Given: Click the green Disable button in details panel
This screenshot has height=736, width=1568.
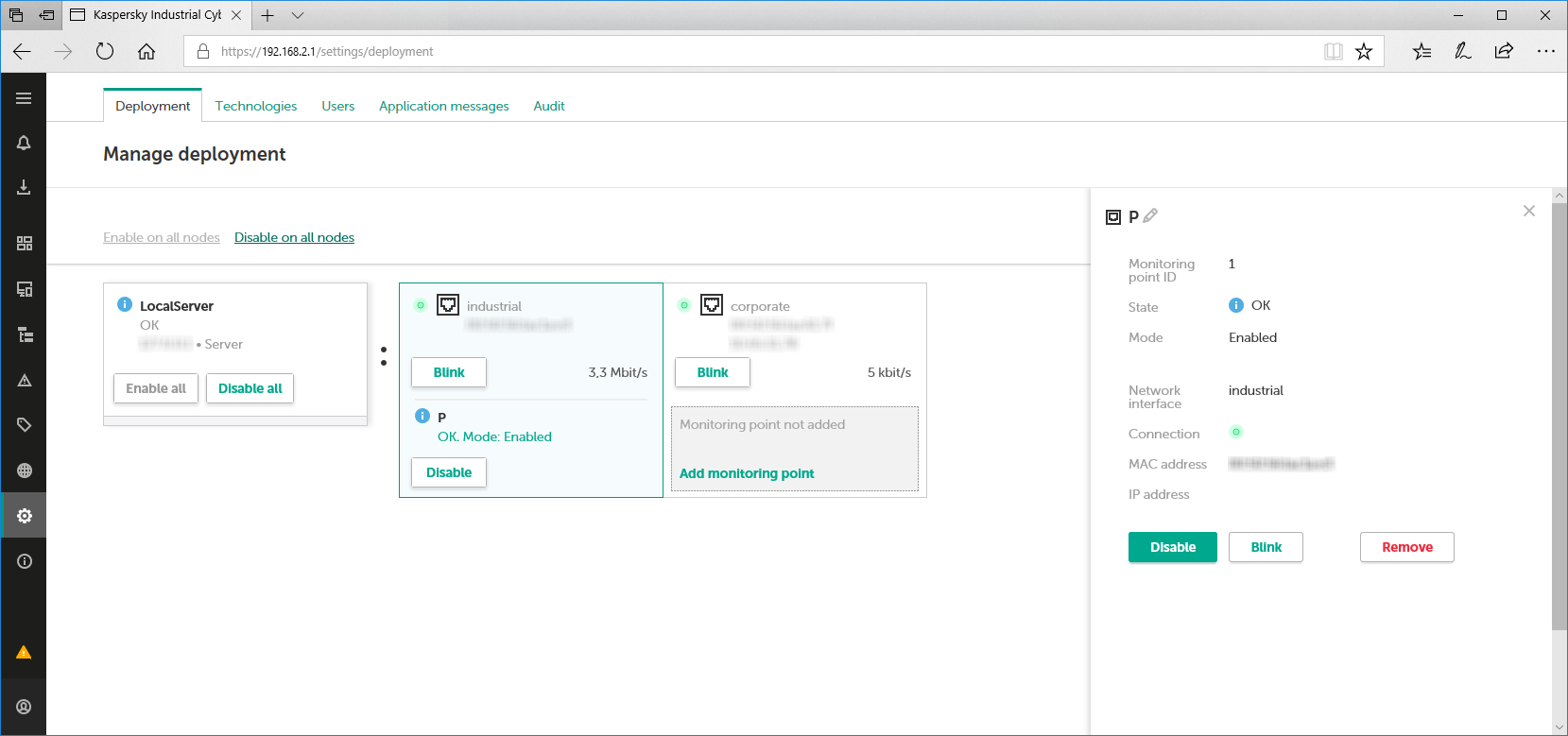Looking at the screenshot, I should (x=1172, y=547).
